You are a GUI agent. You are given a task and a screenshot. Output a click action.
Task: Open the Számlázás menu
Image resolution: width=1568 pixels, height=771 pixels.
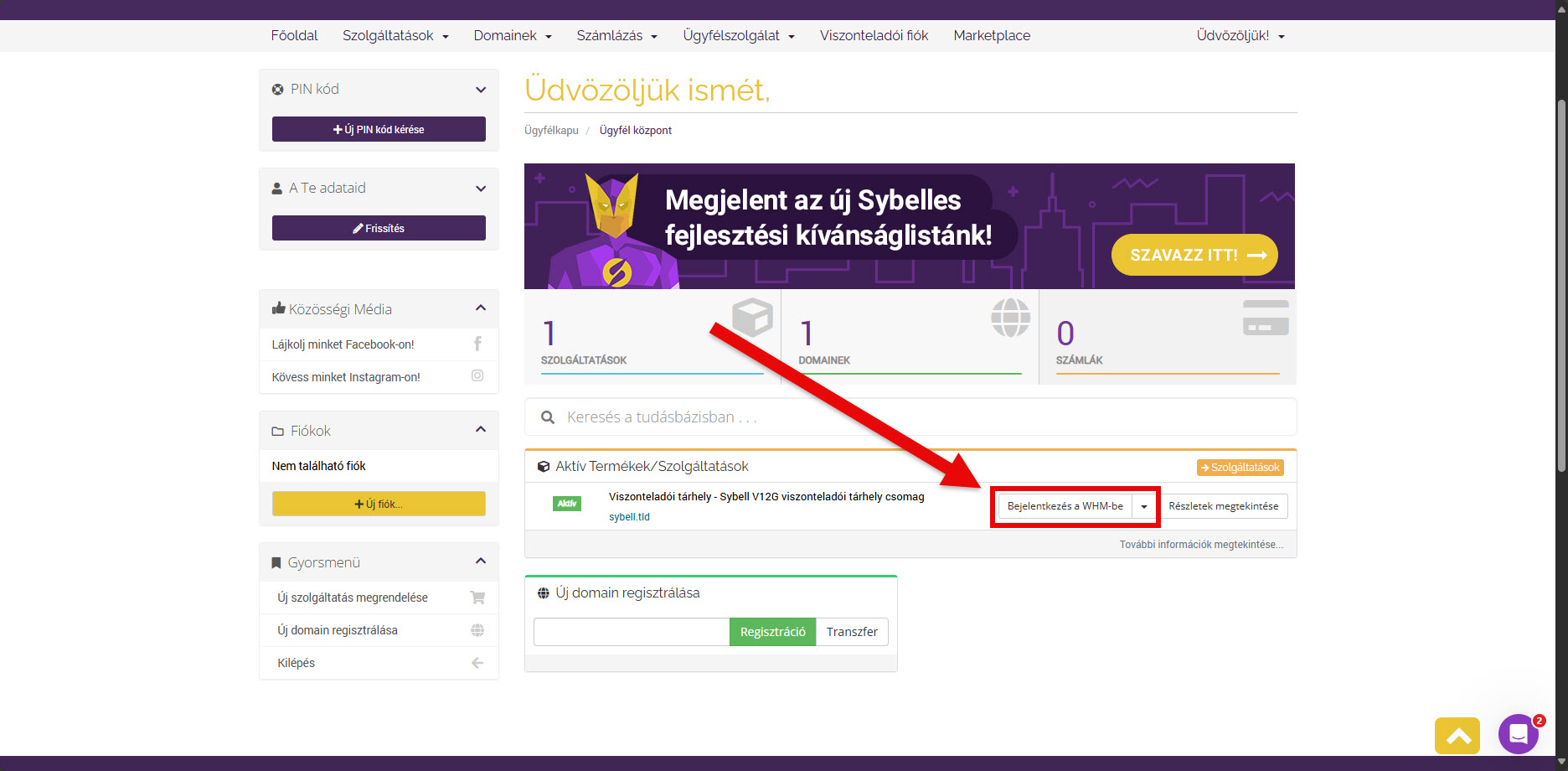(616, 35)
